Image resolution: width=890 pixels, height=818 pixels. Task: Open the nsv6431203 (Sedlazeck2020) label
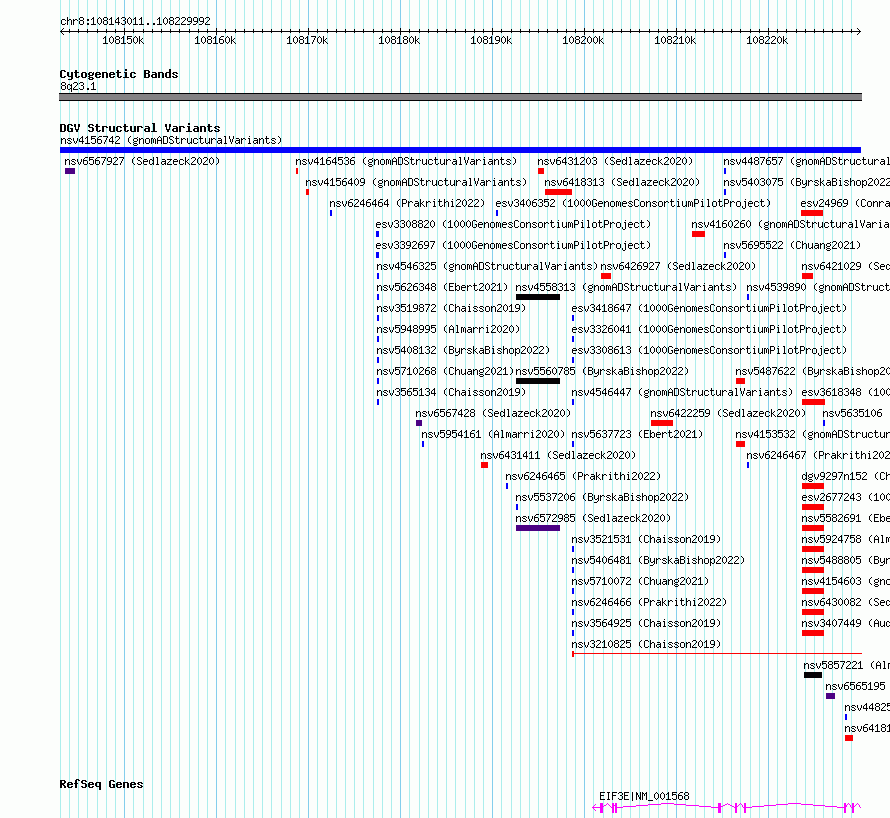coord(615,161)
